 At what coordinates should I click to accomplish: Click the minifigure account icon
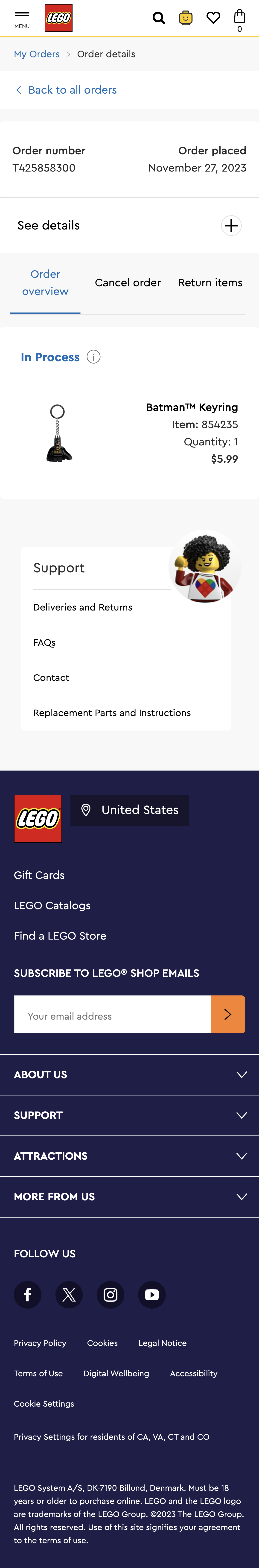(x=185, y=18)
